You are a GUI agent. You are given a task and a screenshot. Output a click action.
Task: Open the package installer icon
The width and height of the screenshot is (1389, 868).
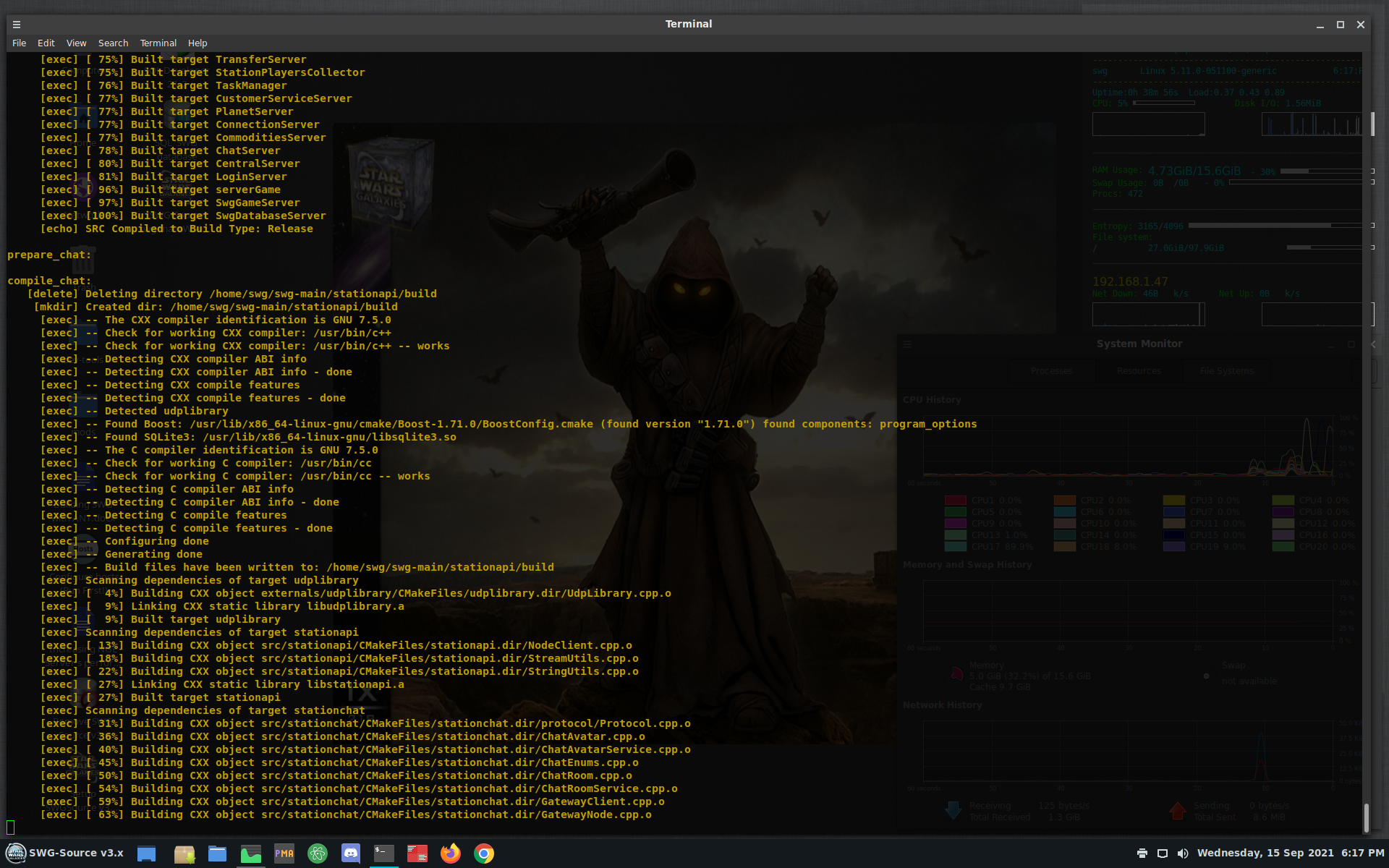tap(184, 854)
